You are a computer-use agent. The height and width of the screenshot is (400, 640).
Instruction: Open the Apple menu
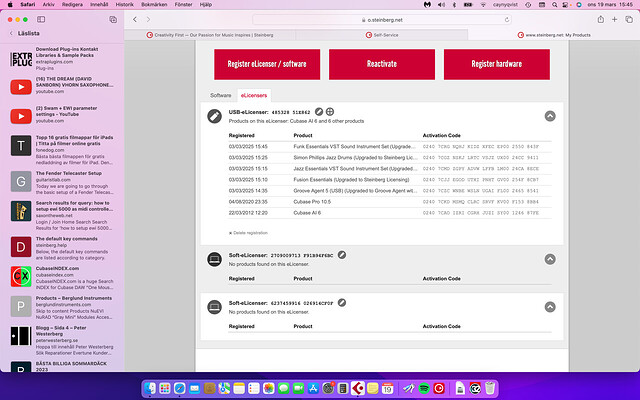(x=10, y=4)
